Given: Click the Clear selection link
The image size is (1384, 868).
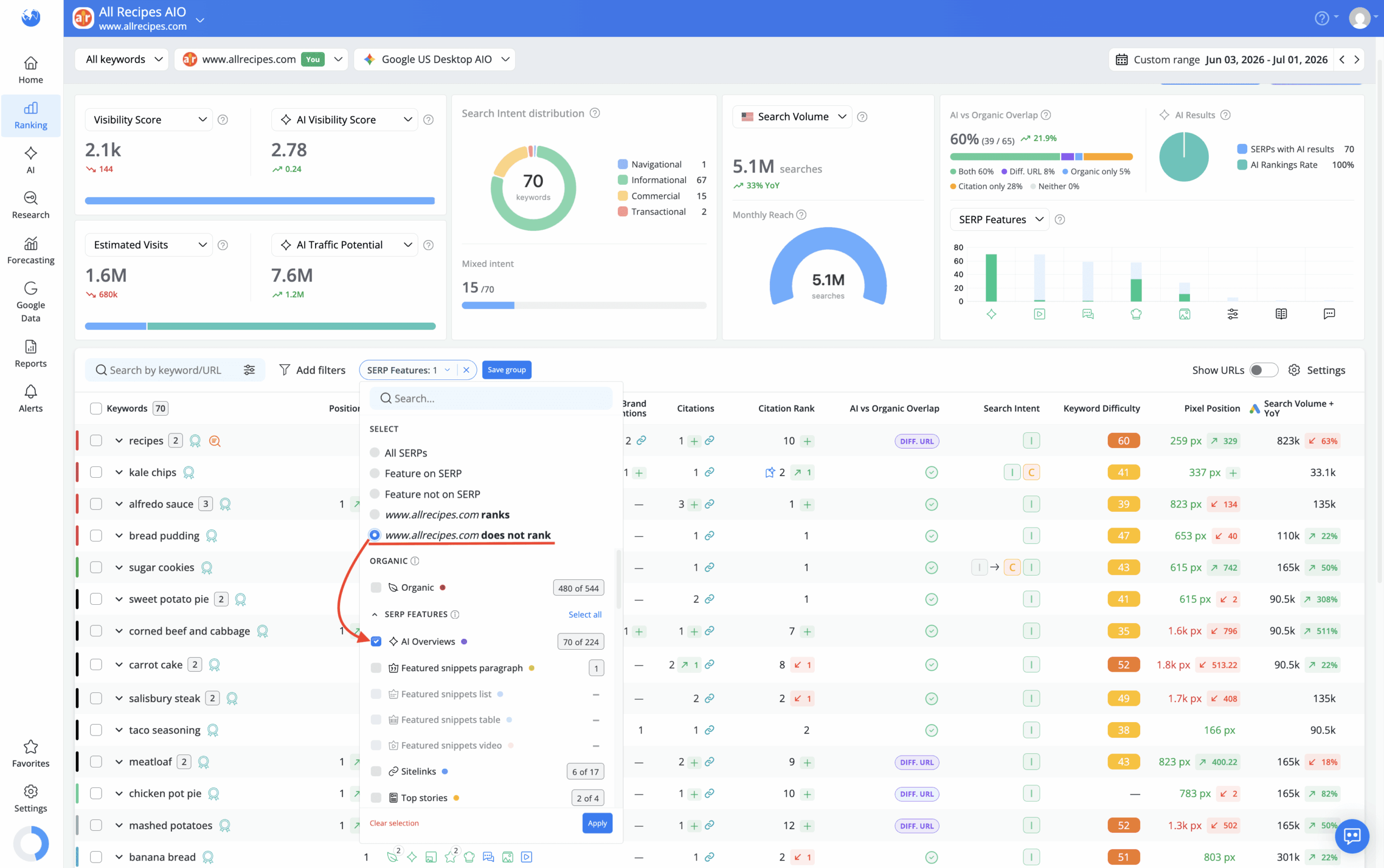Looking at the screenshot, I should click(394, 823).
